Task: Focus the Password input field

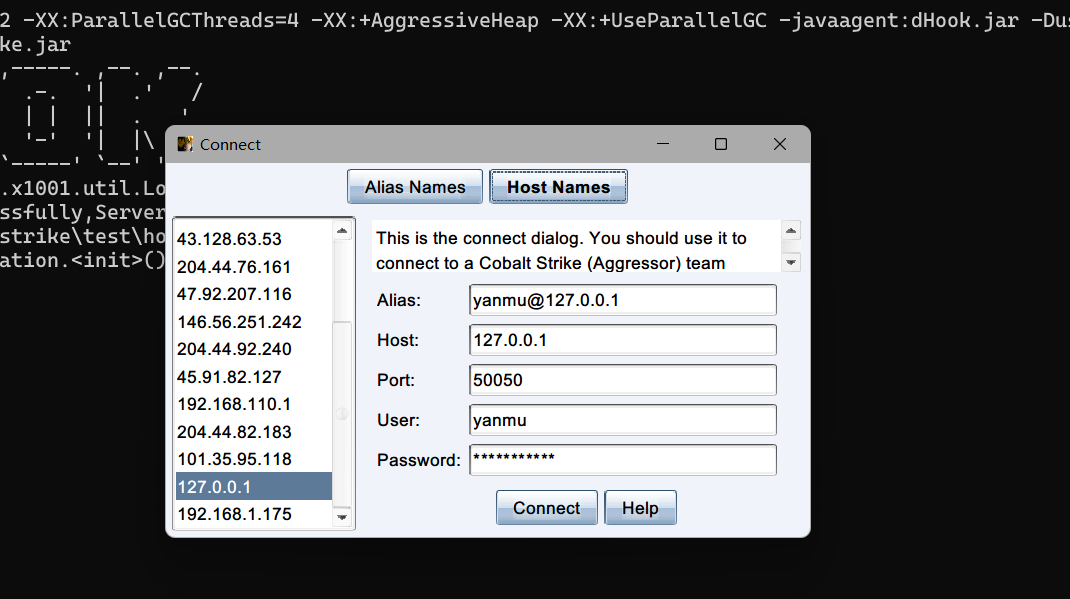Action: coord(622,460)
